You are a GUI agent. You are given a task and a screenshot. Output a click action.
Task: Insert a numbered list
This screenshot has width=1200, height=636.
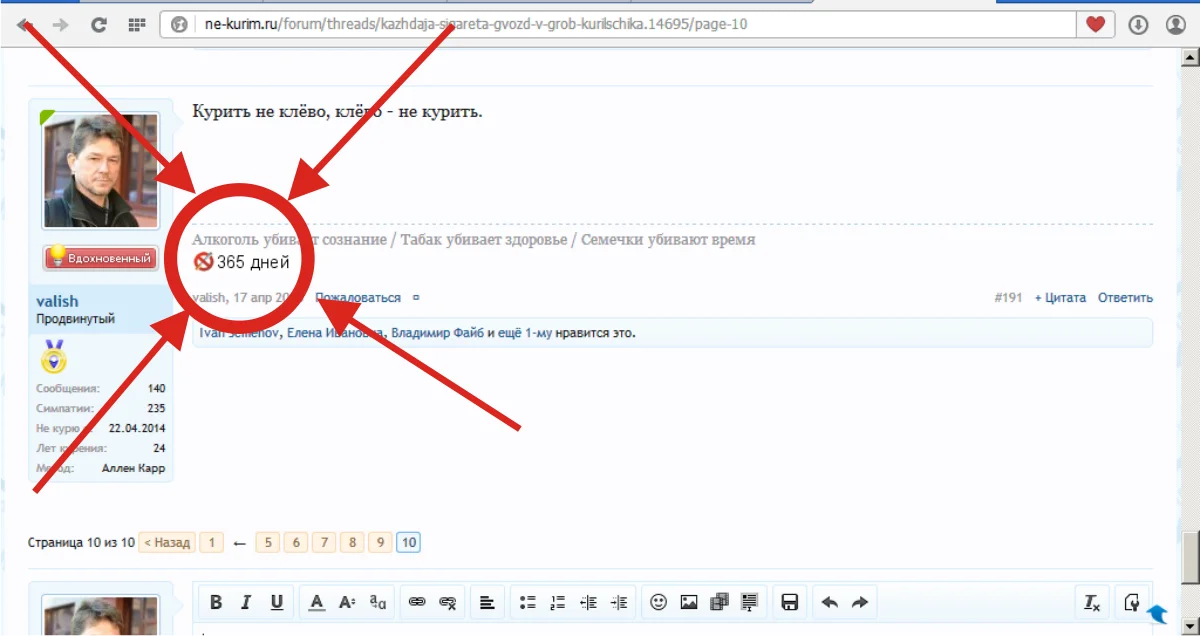tap(558, 602)
